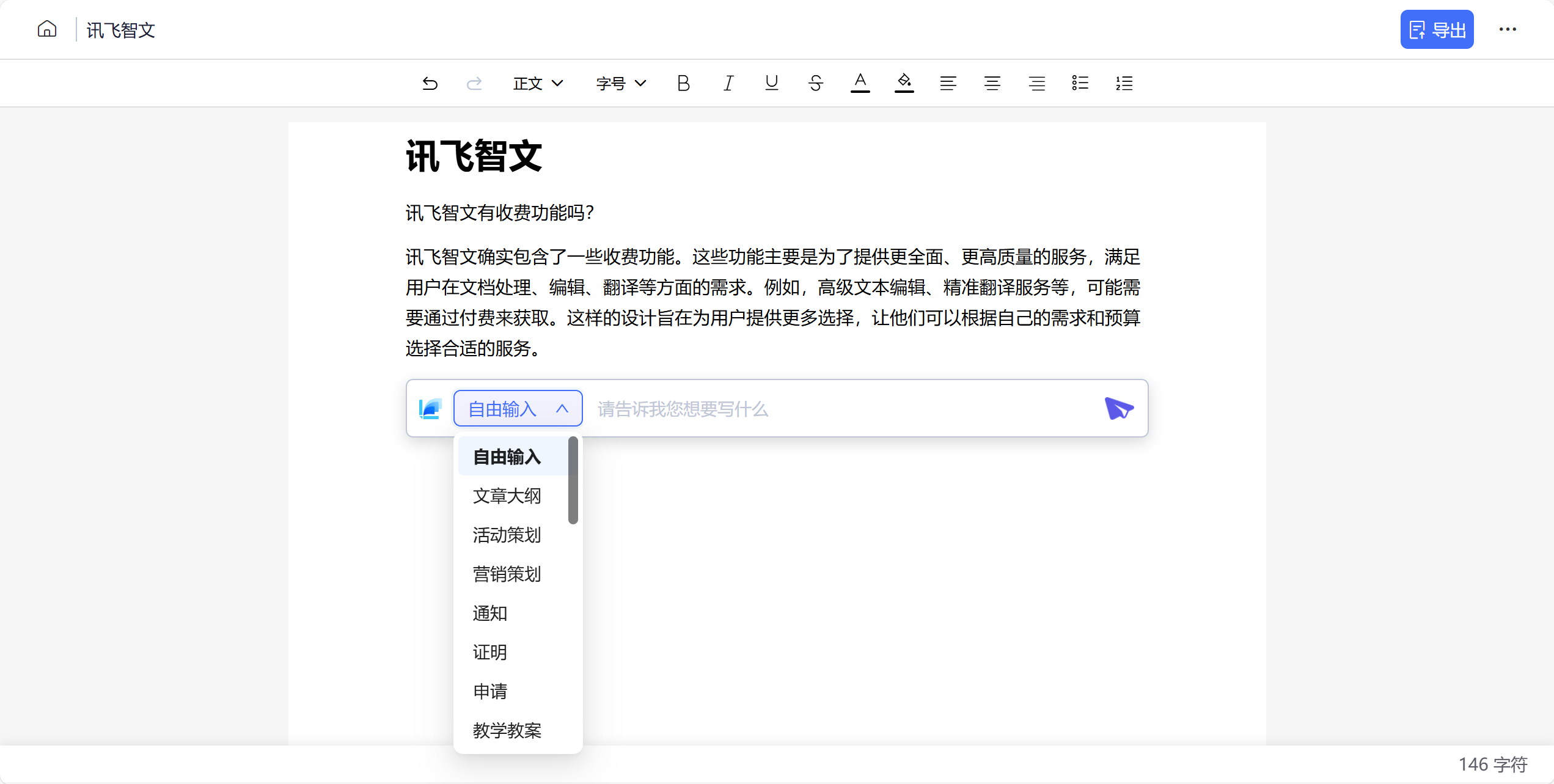Click the undo arrow icon
This screenshot has height=784, width=1554.
pyautogui.click(x=430, y=83)
